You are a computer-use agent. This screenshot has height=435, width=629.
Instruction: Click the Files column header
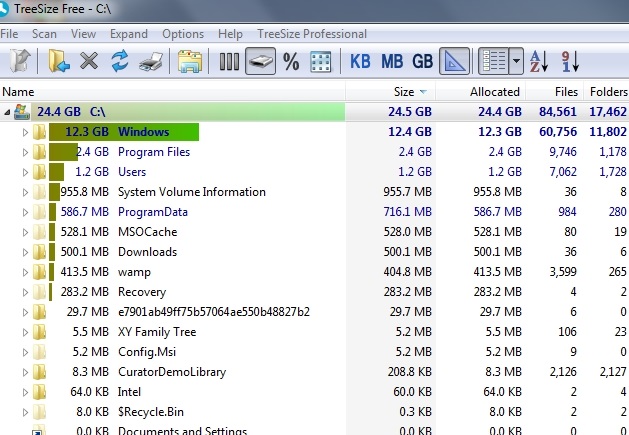tap(554, 91)
